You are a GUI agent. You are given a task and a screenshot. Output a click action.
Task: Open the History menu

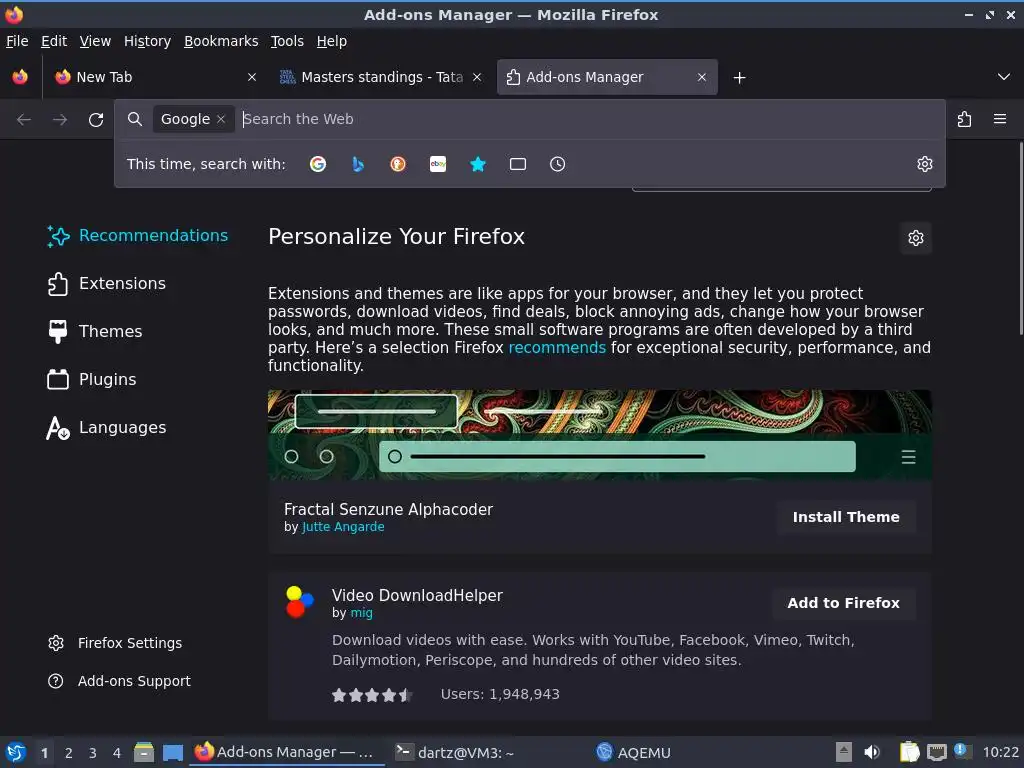tap(148, 41)
